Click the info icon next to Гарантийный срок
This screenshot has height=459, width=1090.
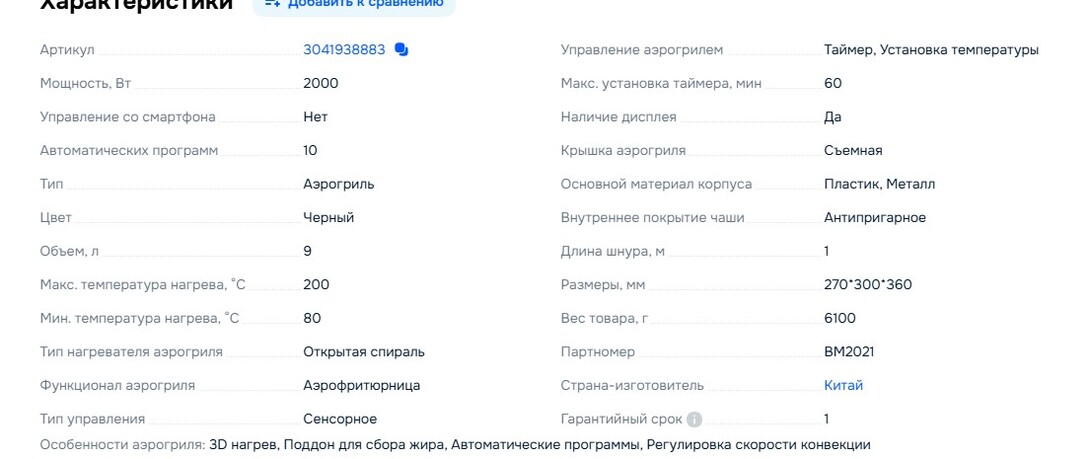click(694, 419)
